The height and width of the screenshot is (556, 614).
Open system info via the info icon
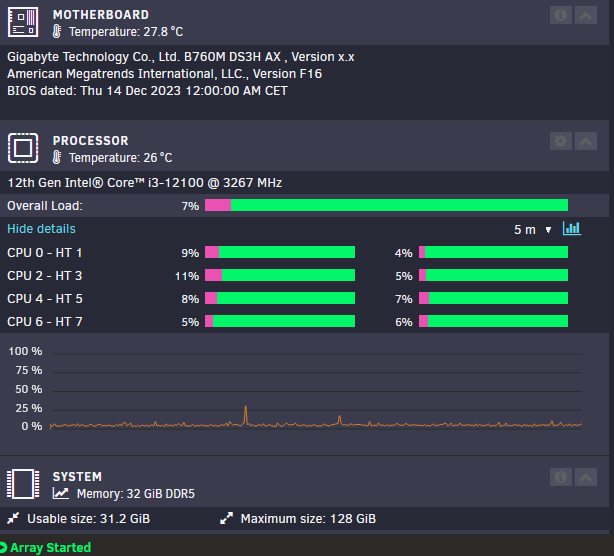(x=561, y=477)
